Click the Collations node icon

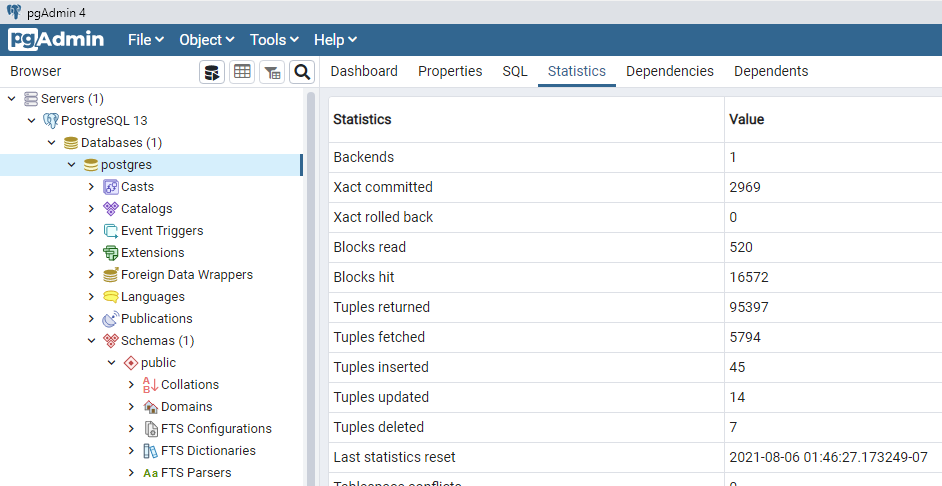[150, 384]
